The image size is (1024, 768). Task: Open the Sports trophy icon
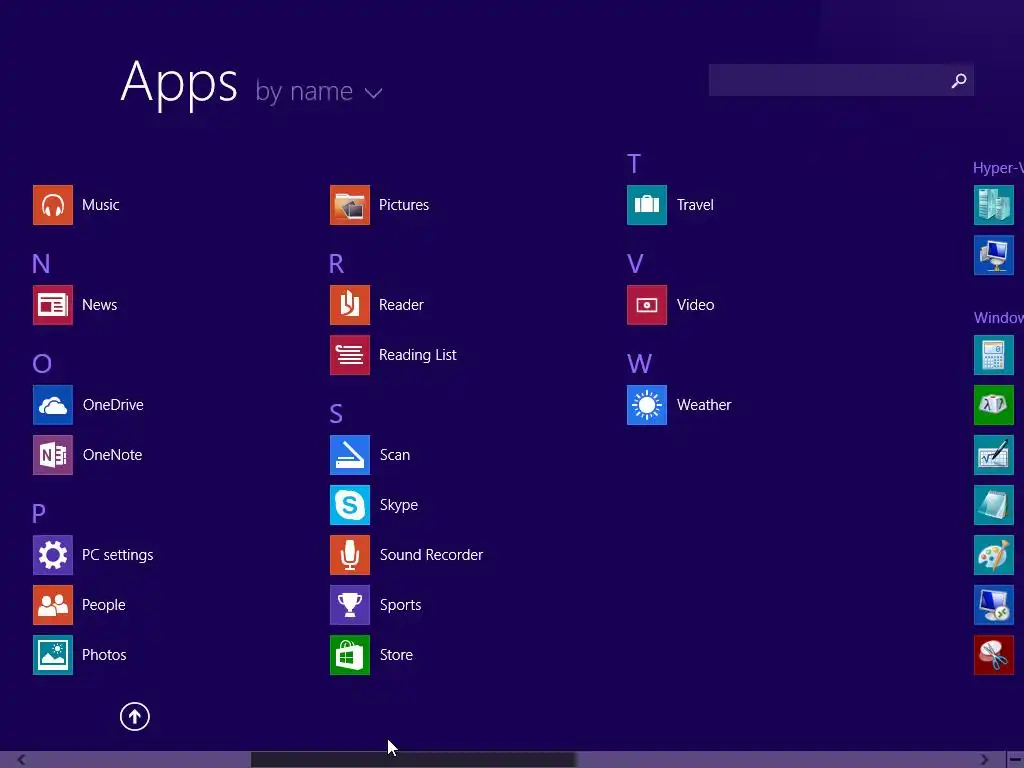[x=350, y=605]
